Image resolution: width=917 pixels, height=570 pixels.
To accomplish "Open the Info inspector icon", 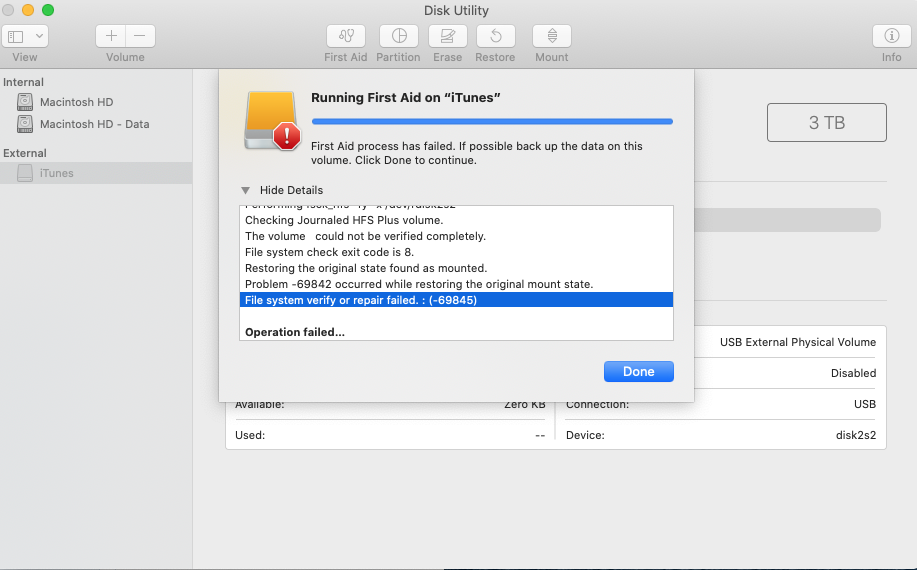I will click(x=891, y=36).
